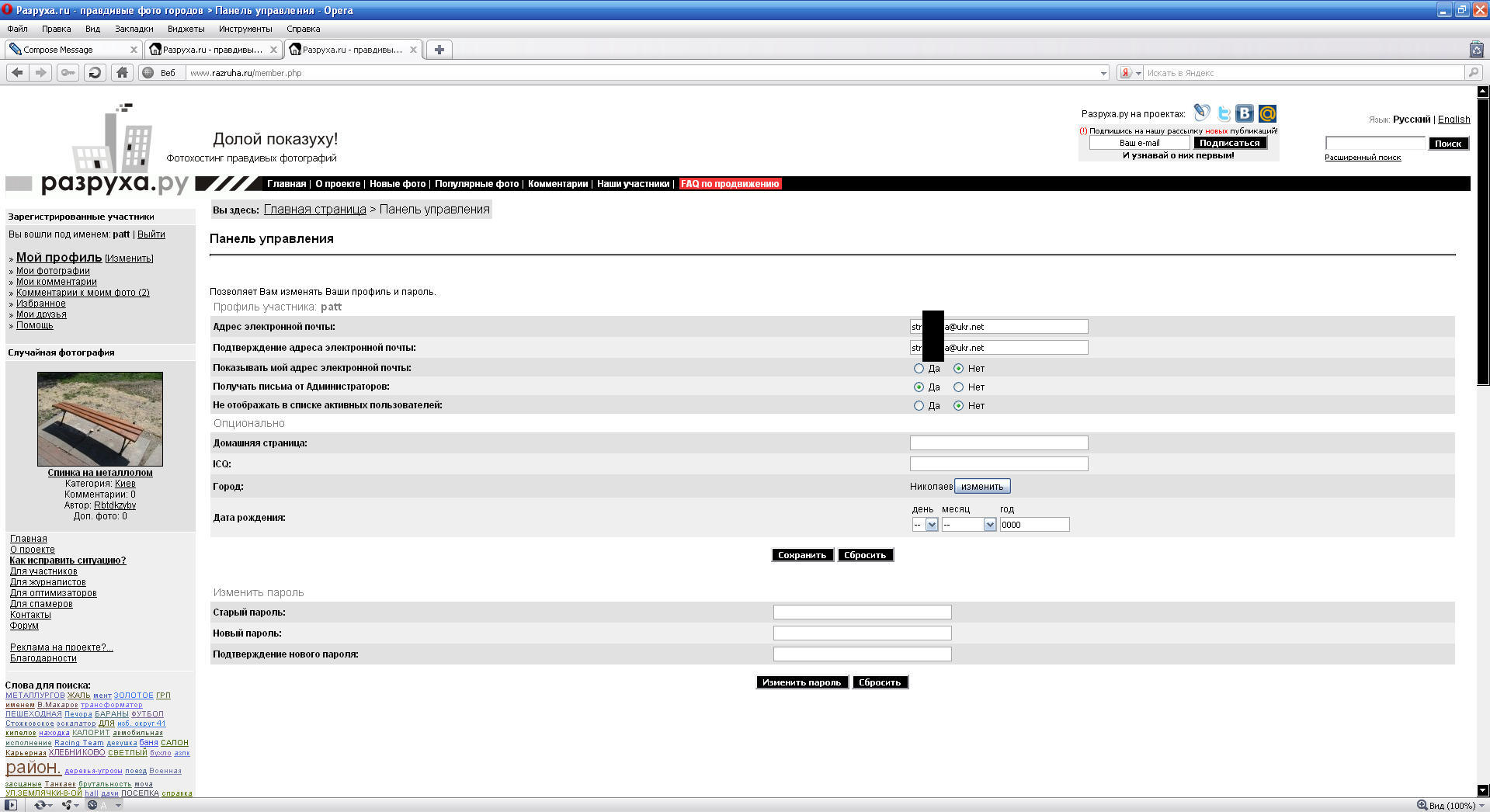The height and width of the screenshot is (812, 1490).
Task: Select 'Нет' for receiving Administrator letters
Action: click(x=958, y=387)
